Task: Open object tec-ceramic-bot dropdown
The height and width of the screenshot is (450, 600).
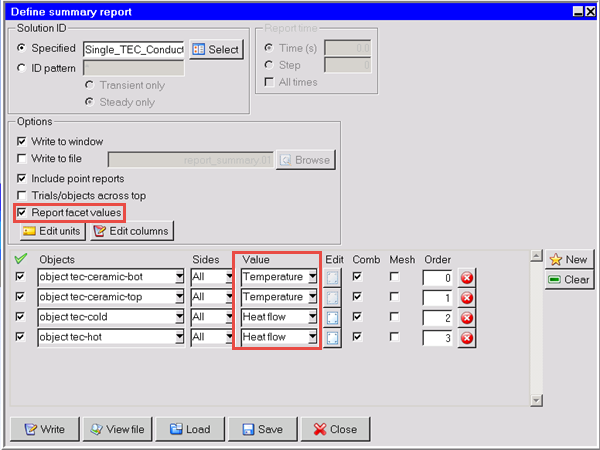Action: 179,277
